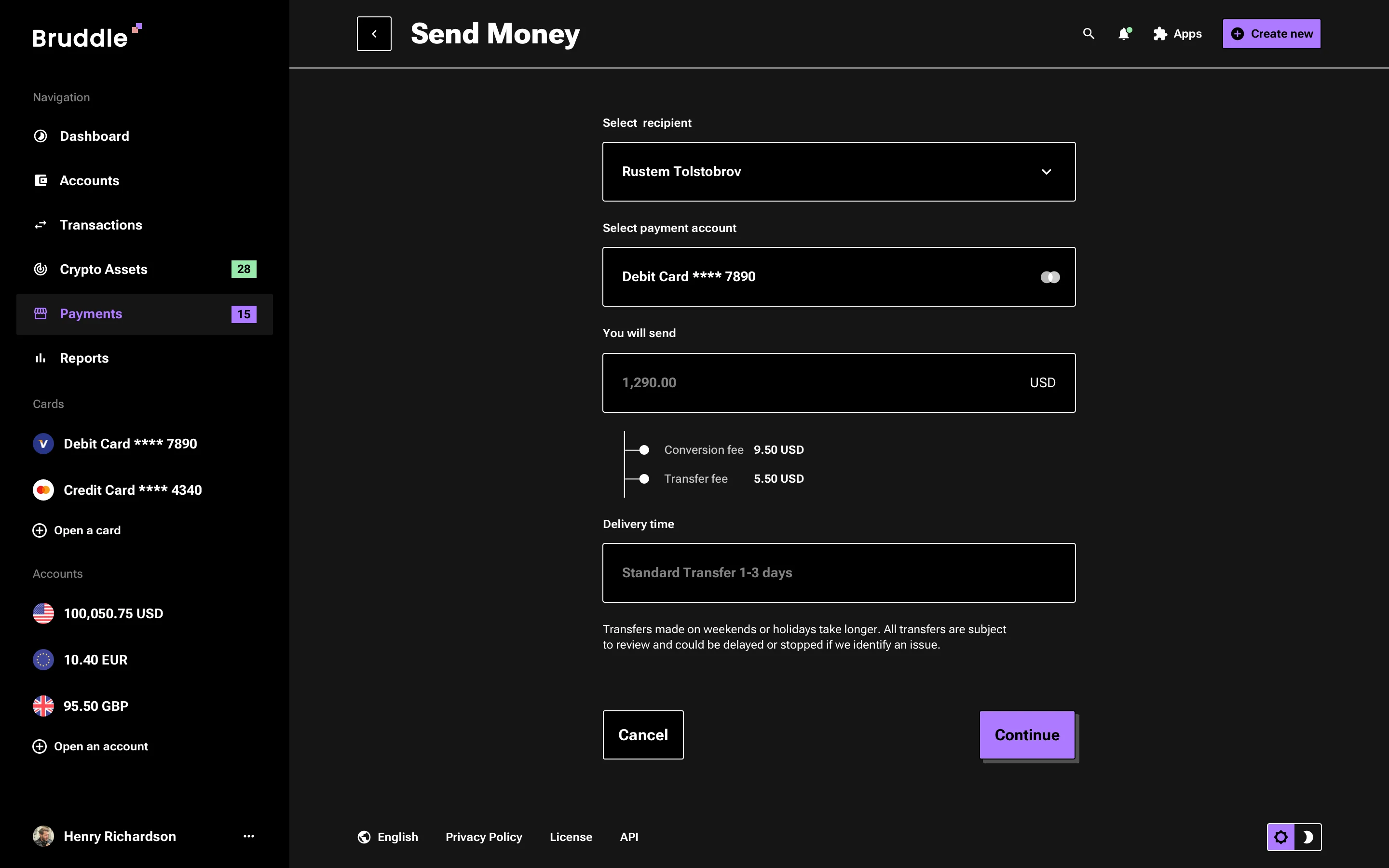Open notifications via the bell icon
This screenshot has width=1389, height=868.
coord(1124,34)
